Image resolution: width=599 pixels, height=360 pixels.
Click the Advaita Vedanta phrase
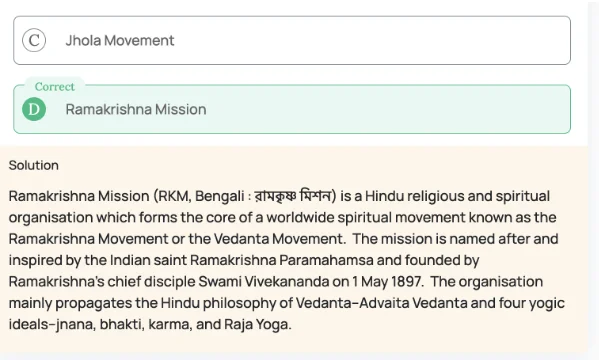pyautogui.click(x=413, y=303)
